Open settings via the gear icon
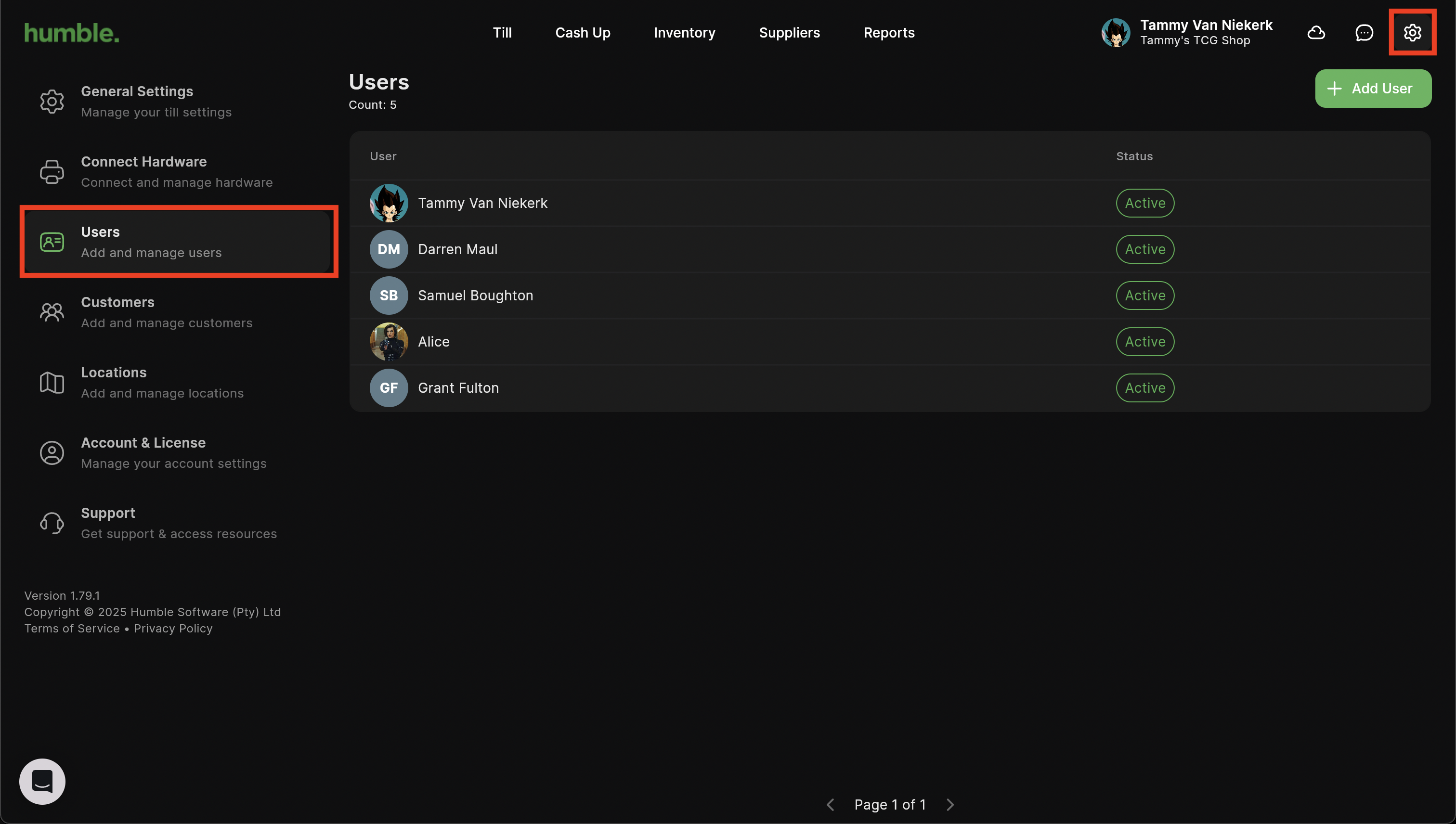The image size is (1456, 824). [x=1412, y=33]
